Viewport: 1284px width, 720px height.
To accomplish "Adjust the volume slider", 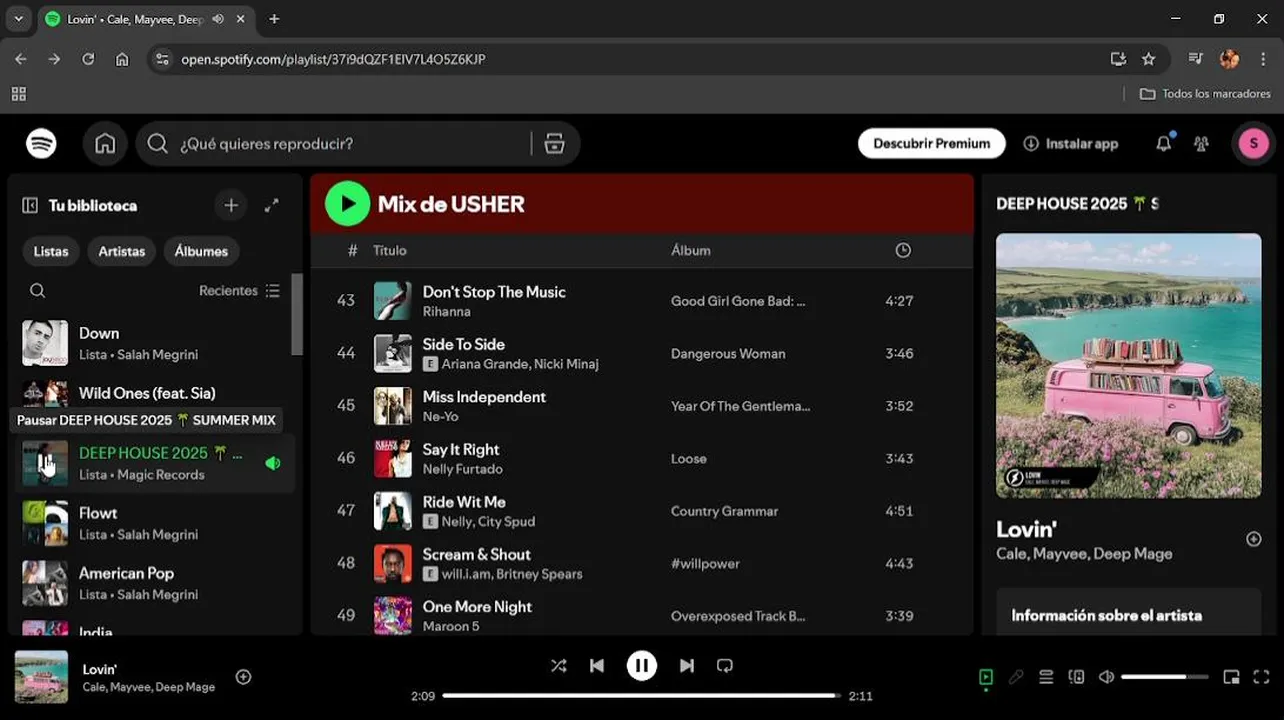I will (x=1164, y=677).
